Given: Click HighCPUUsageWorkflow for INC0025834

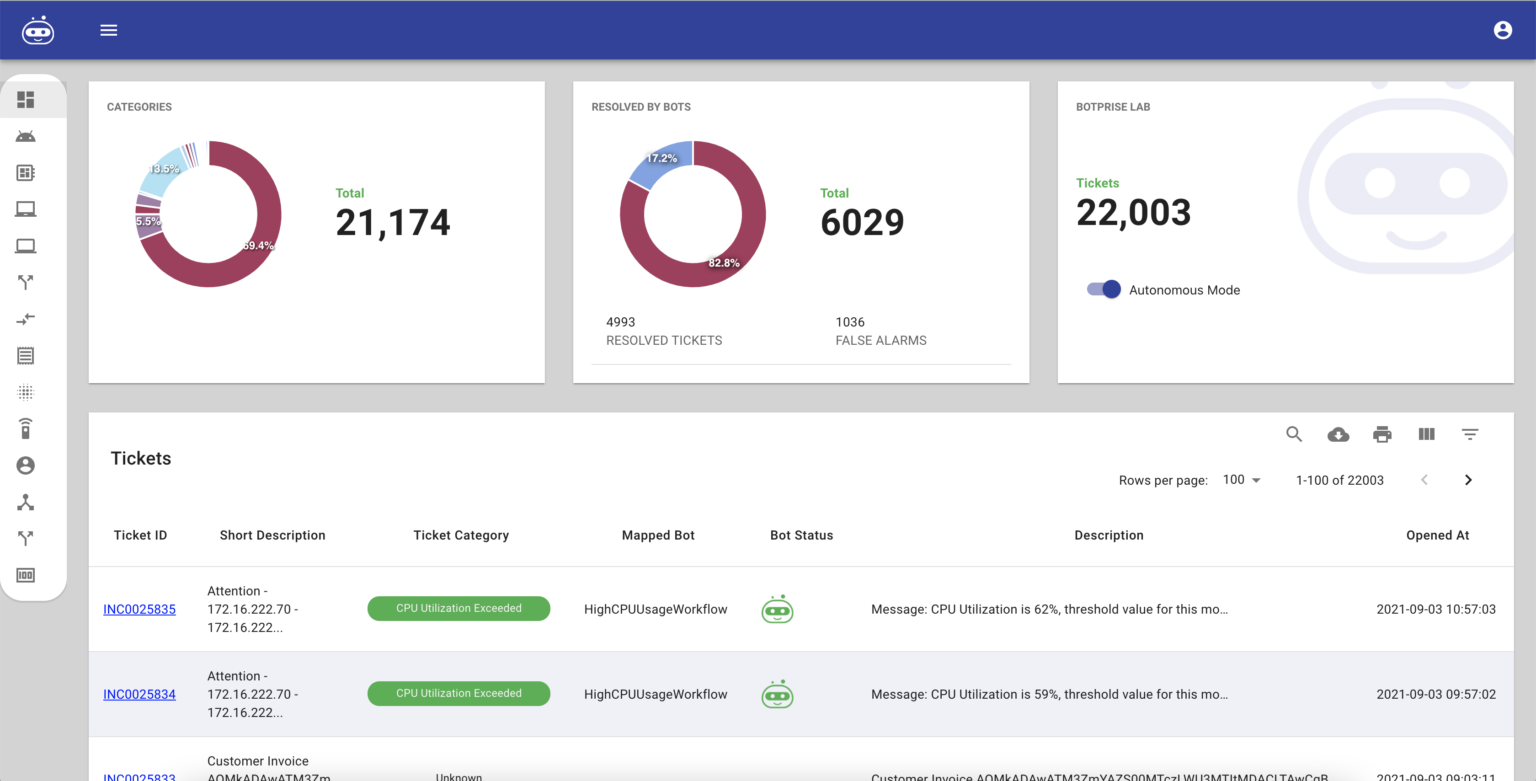Looking at the screenshot, I should point(656,694).
